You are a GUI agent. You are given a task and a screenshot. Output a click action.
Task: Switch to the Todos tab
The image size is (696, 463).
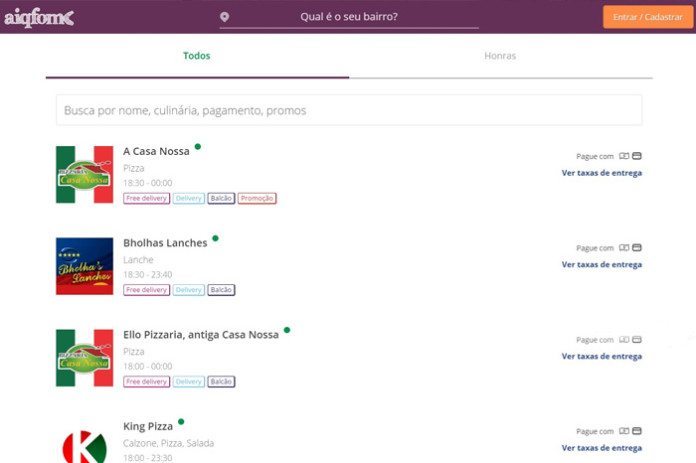pos(197,56)
